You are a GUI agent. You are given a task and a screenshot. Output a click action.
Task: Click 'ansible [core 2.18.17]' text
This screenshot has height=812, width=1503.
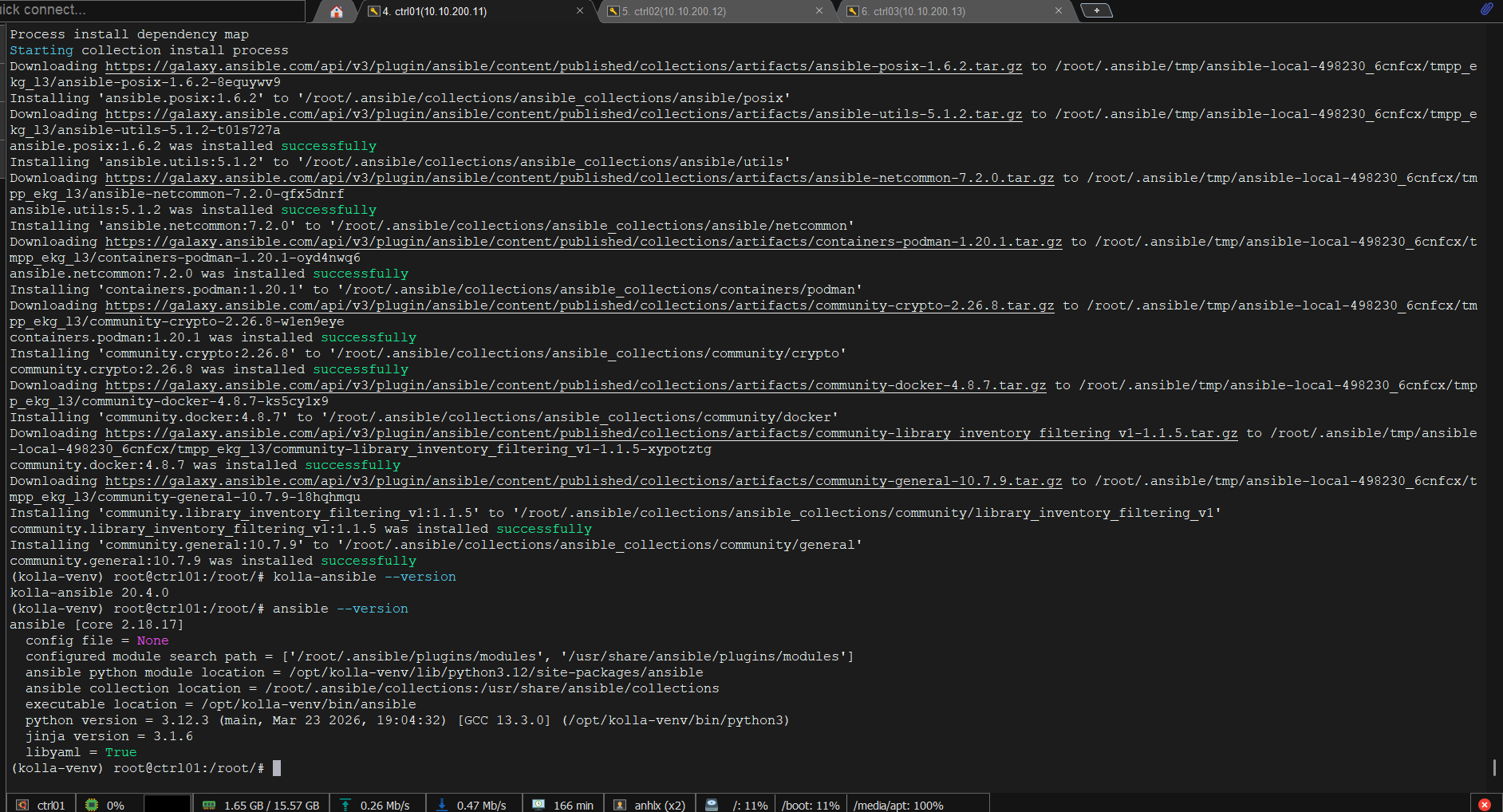[97, 625]
